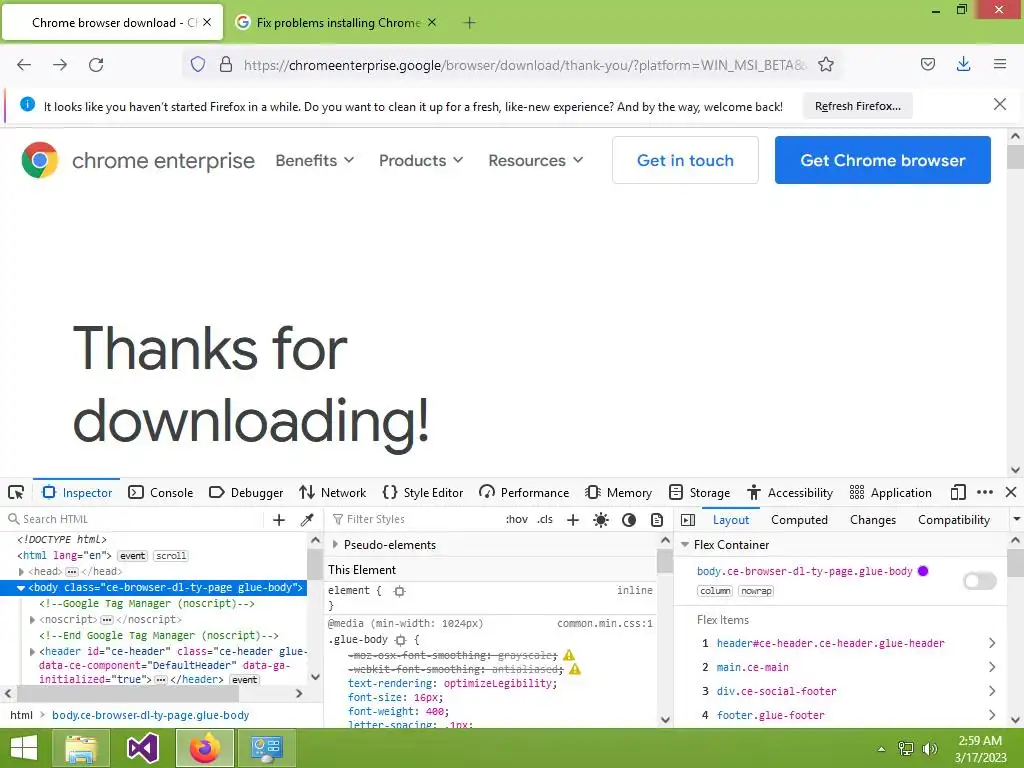Click in the Search HTML field
Viewport: 1024px width, 768px height.
[134, 519]
